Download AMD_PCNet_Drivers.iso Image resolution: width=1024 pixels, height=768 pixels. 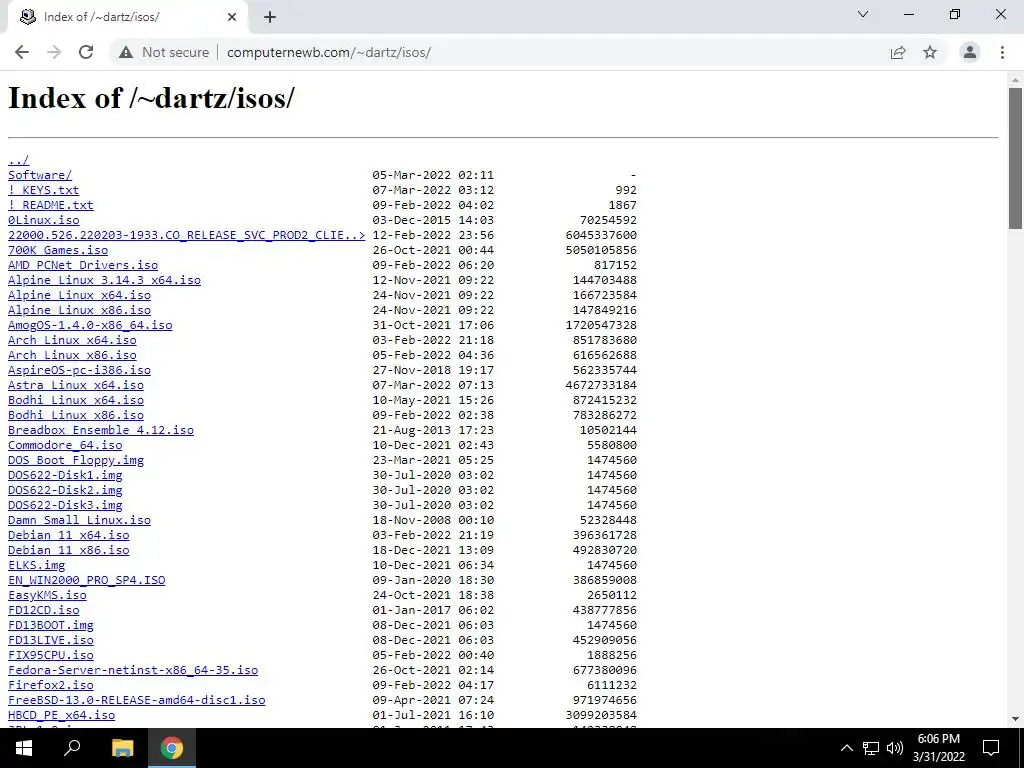point(83,265)
